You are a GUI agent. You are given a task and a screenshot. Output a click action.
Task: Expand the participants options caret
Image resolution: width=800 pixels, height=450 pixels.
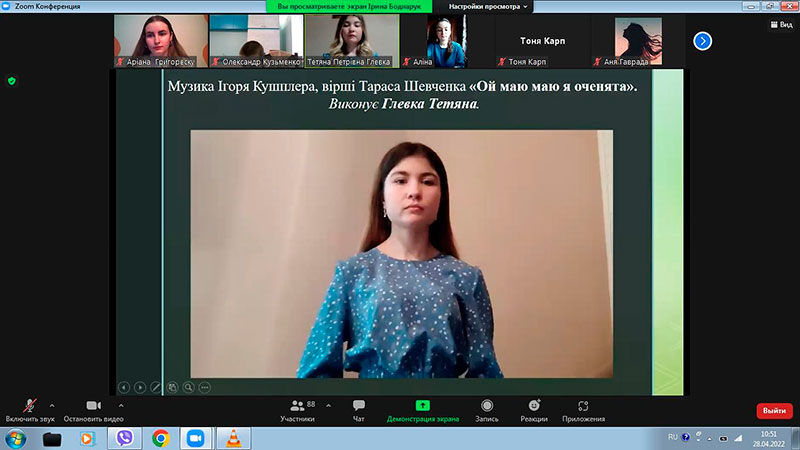pyautogui.click(x=329, y=406)
